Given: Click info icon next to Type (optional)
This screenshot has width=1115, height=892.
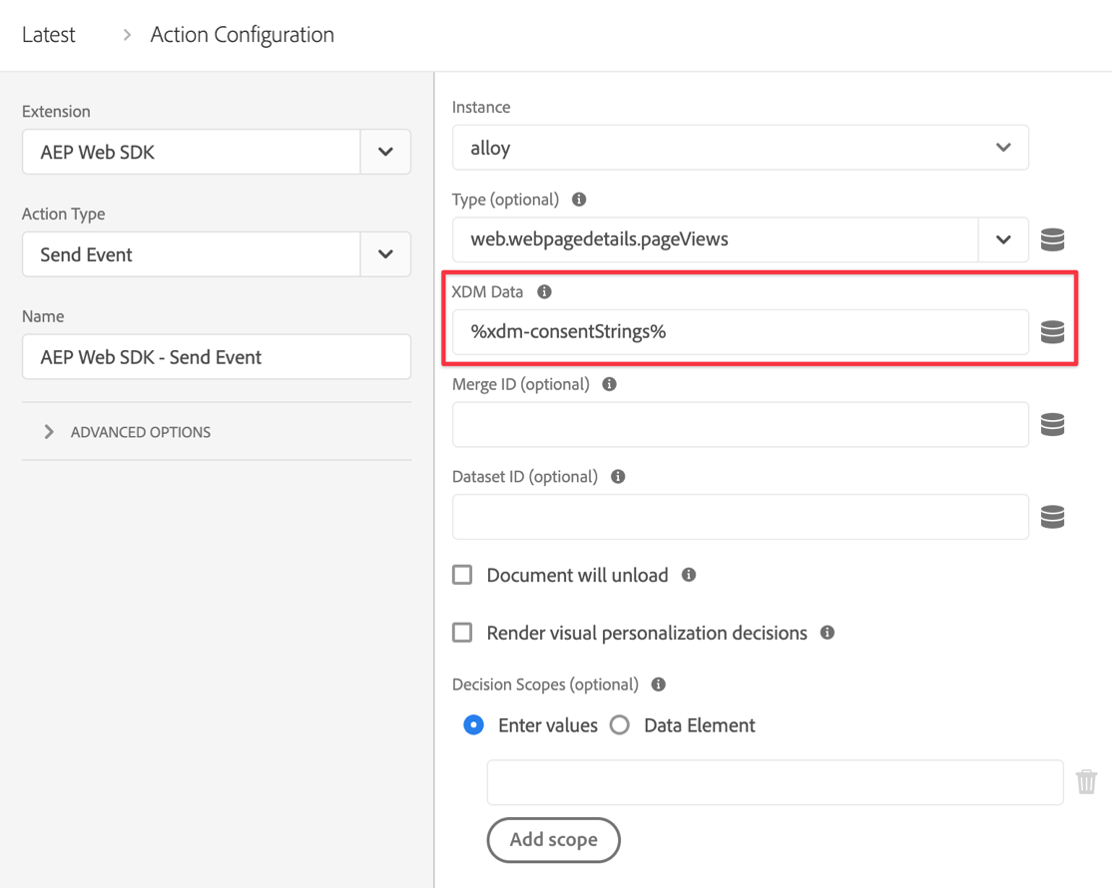Looking at the screenshot, I should [x=579, y=199].
